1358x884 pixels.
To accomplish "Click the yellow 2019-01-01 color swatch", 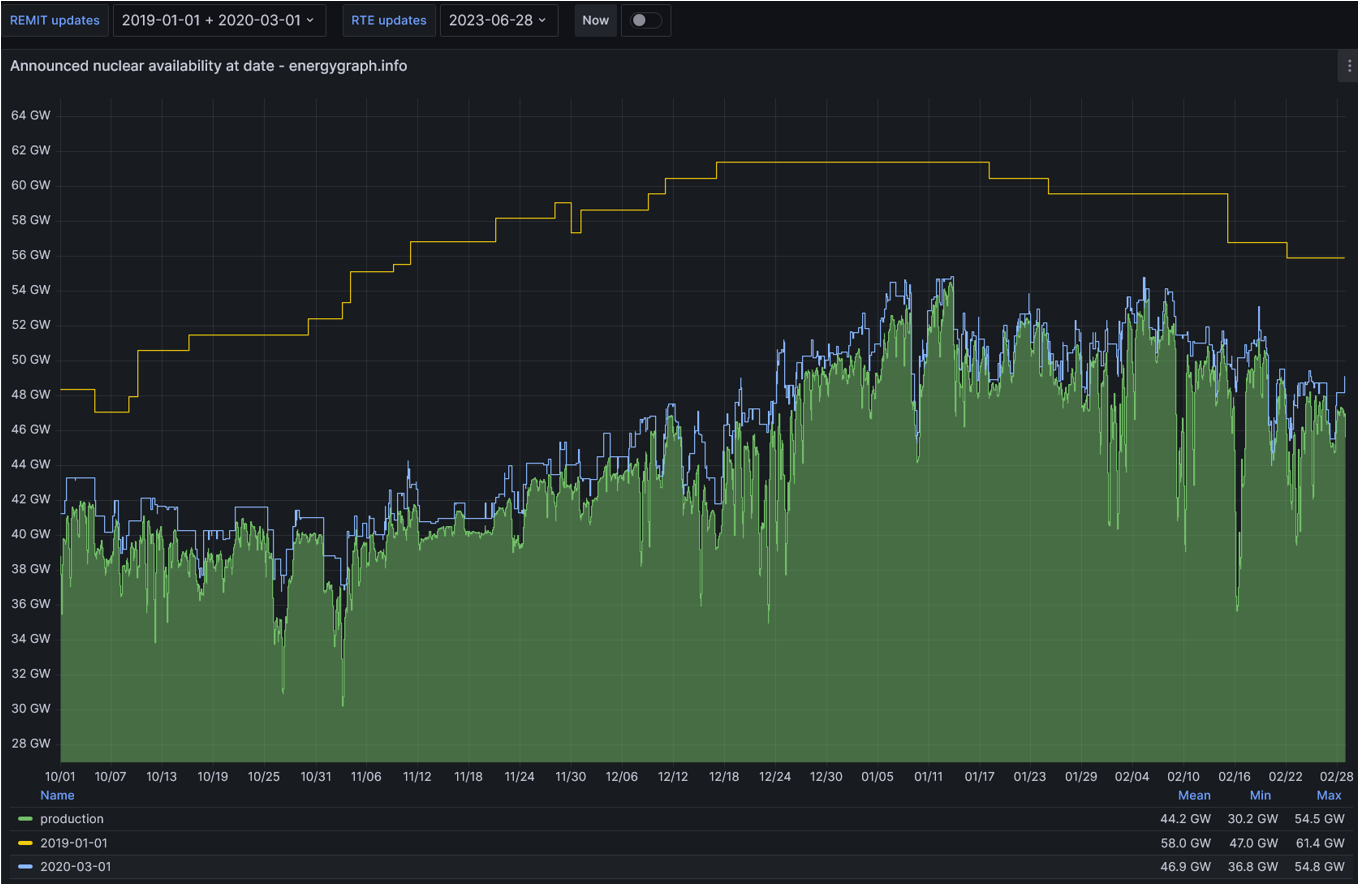I will pyautogui.click(x=26, y=843).
